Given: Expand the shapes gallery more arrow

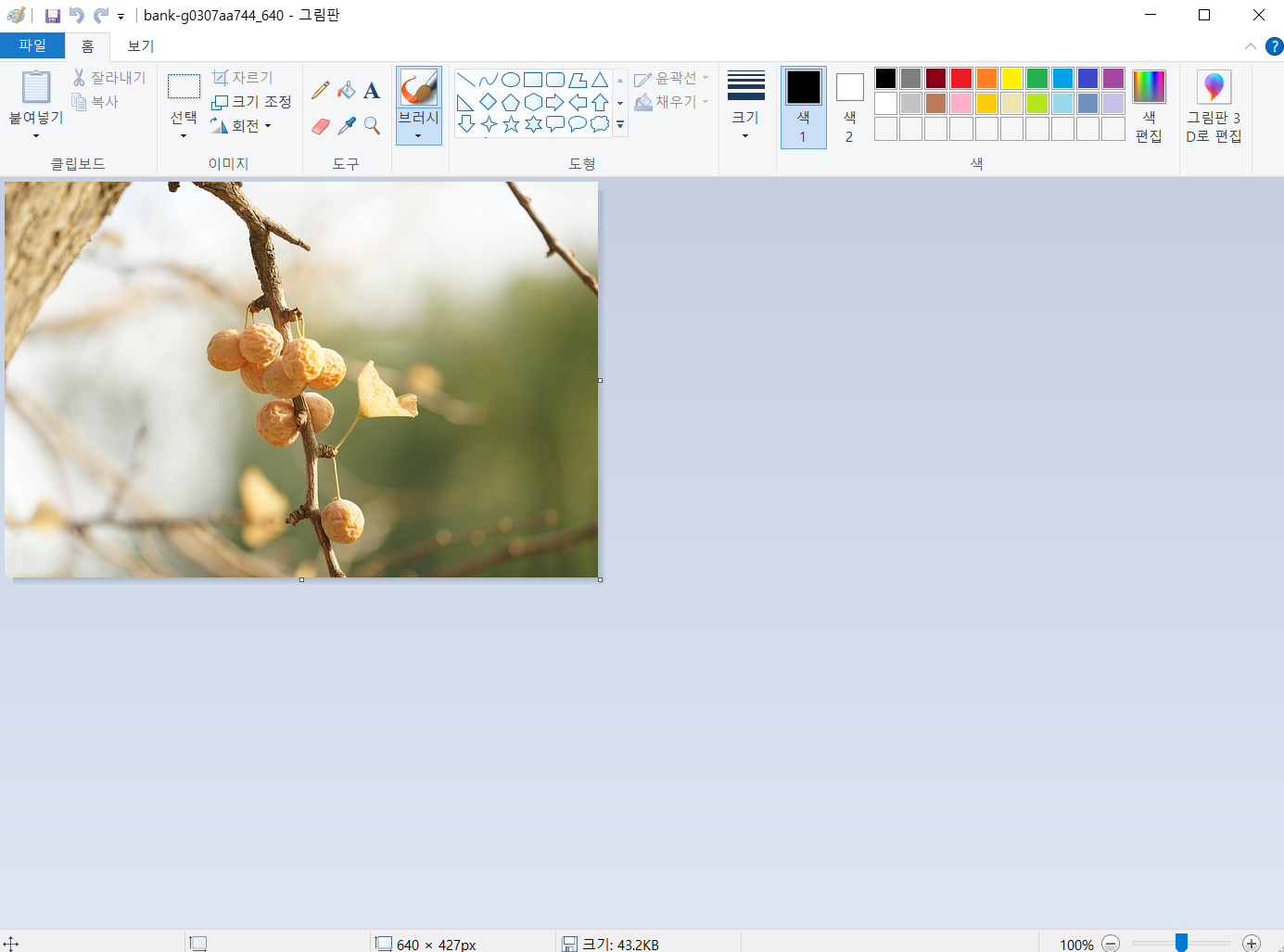Looking at the screenshot, I should [620, 124].
